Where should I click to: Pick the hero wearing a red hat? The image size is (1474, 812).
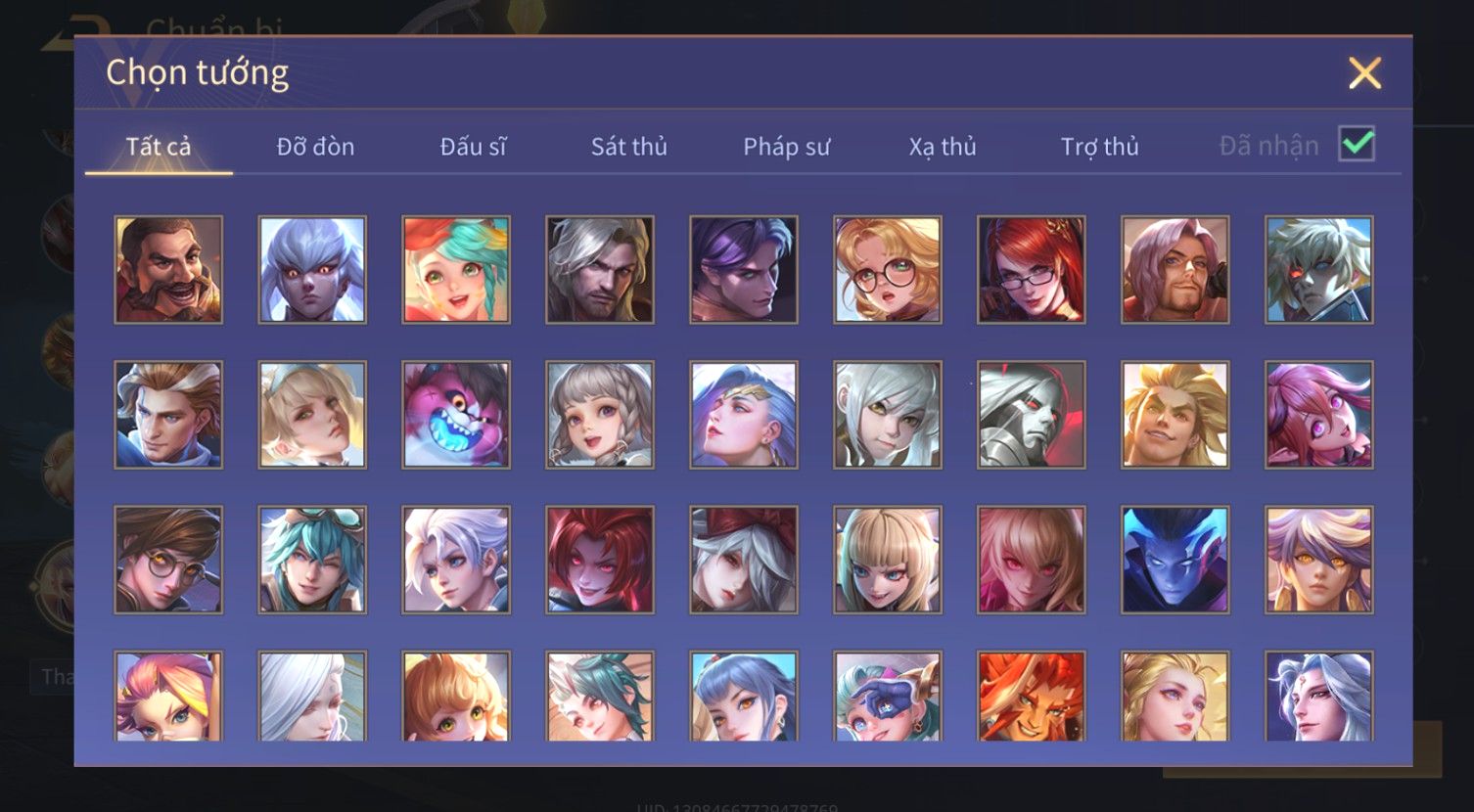(744, 560)
